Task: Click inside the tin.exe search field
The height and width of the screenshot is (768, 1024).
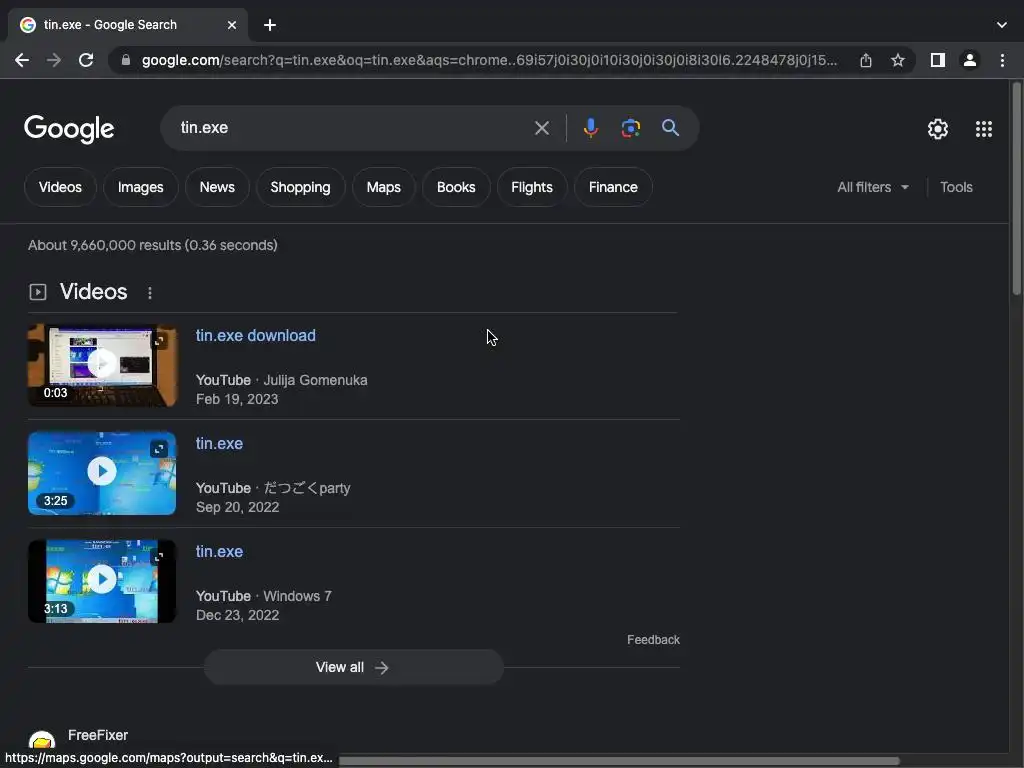Action: (x=353, y=128)
